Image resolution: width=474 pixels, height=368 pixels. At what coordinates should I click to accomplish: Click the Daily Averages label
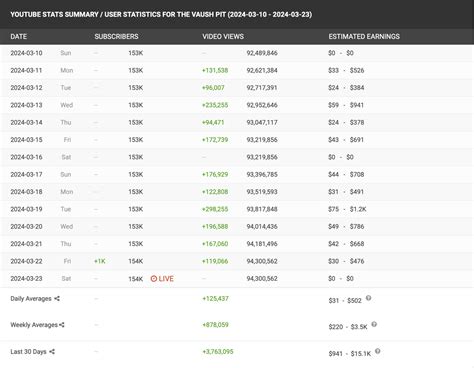(x=31, y=299)
